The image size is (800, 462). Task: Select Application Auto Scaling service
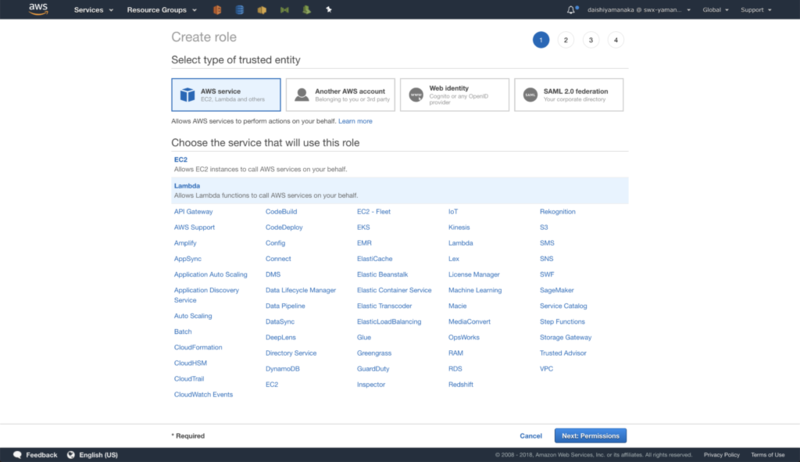(x=211, y=274)
